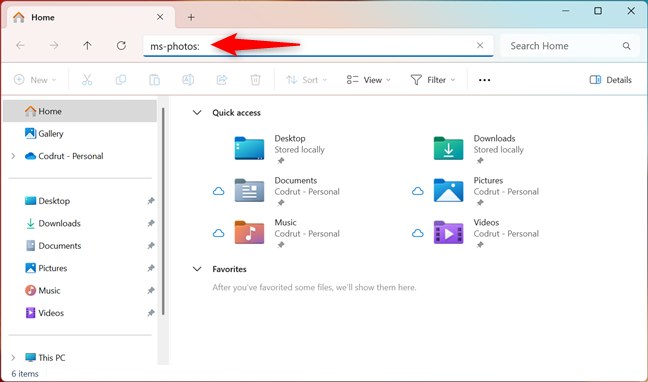Click the navigation pane scrollbar
Viewport: 648px width, 382px height.
tap(163, 211)
